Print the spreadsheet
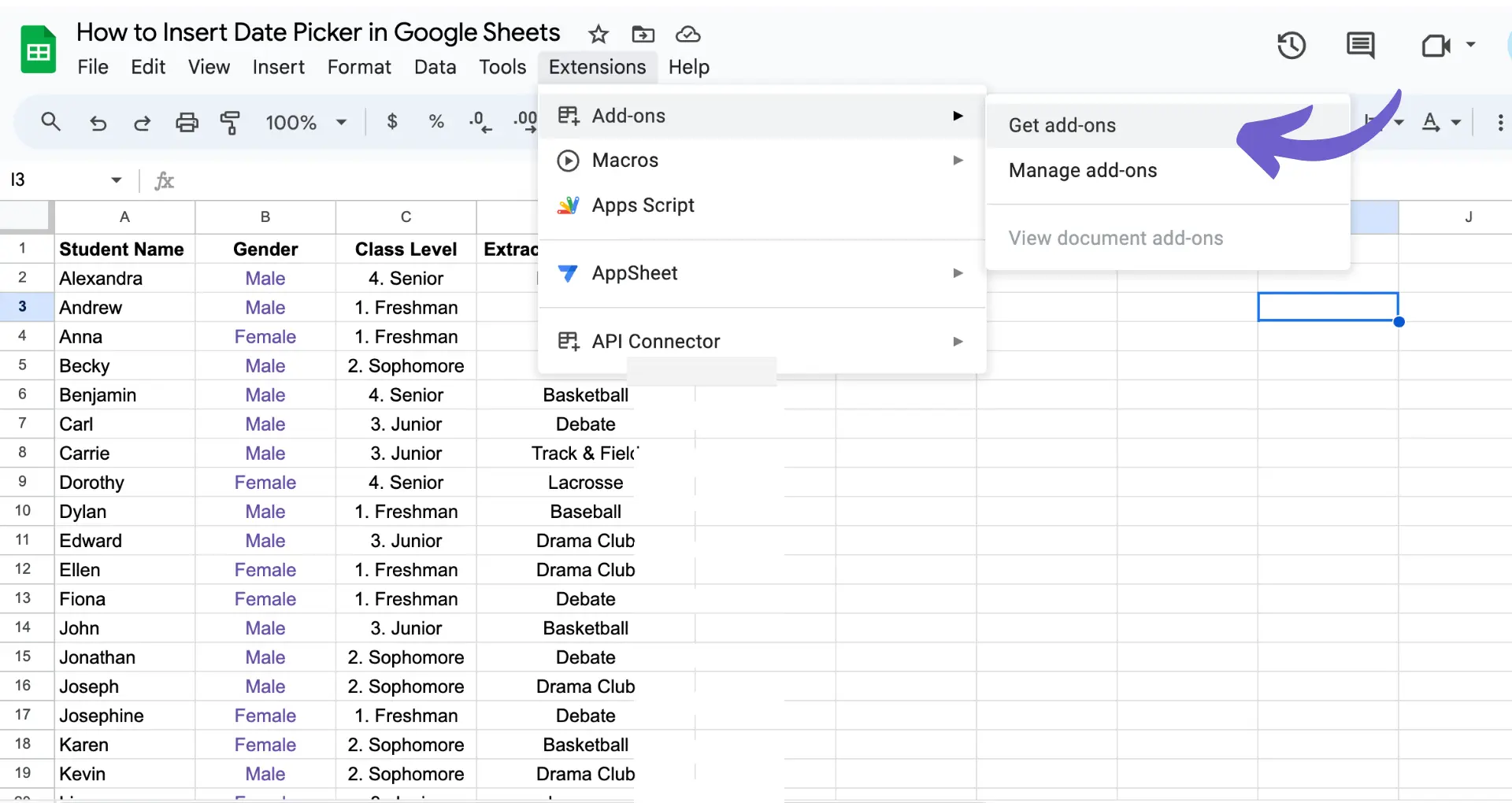1512x803 pixels. (187, 123)
